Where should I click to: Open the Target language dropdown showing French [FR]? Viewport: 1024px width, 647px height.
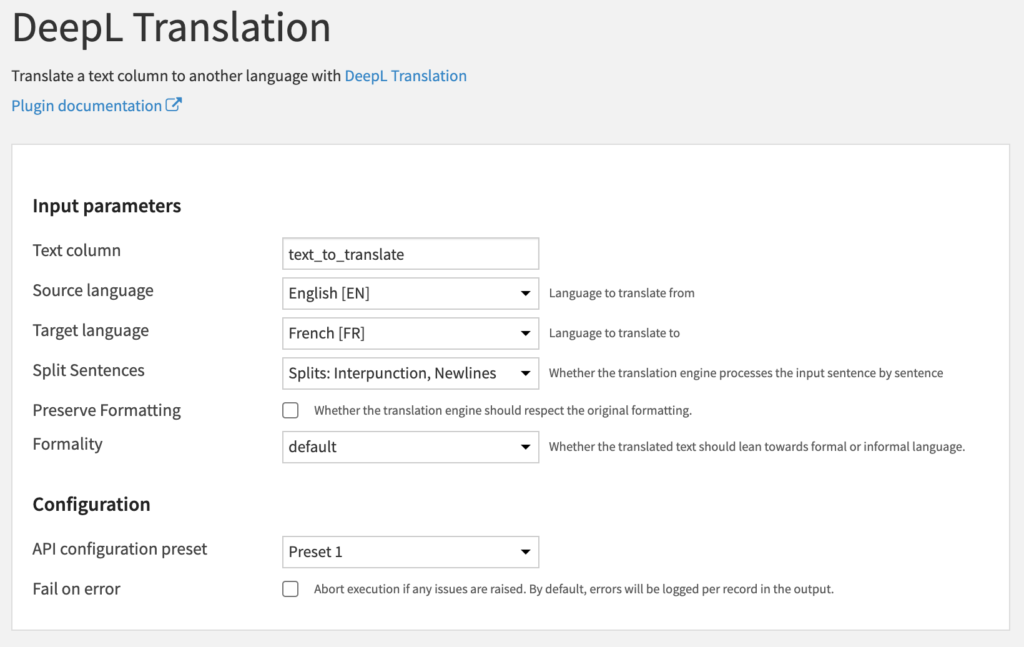(410, 333)
